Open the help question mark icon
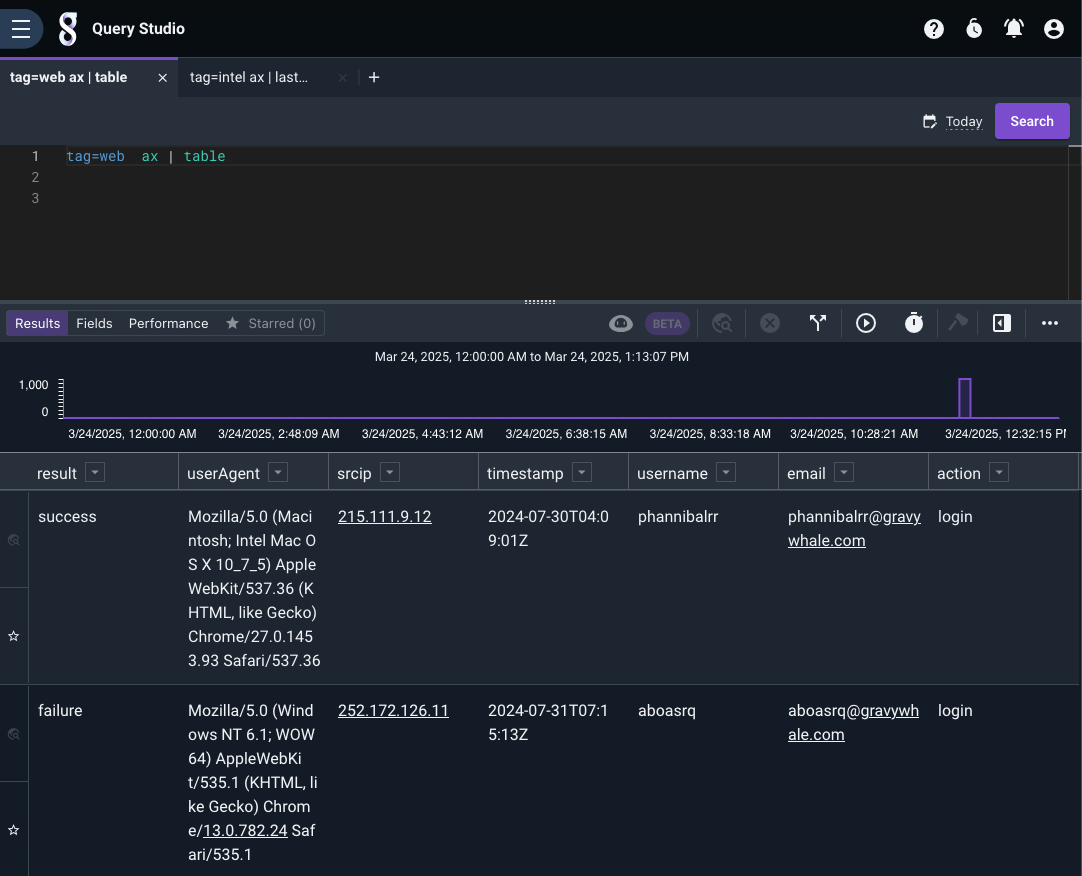This screenshot has width=1082, height=876. (x=934, y=29)
